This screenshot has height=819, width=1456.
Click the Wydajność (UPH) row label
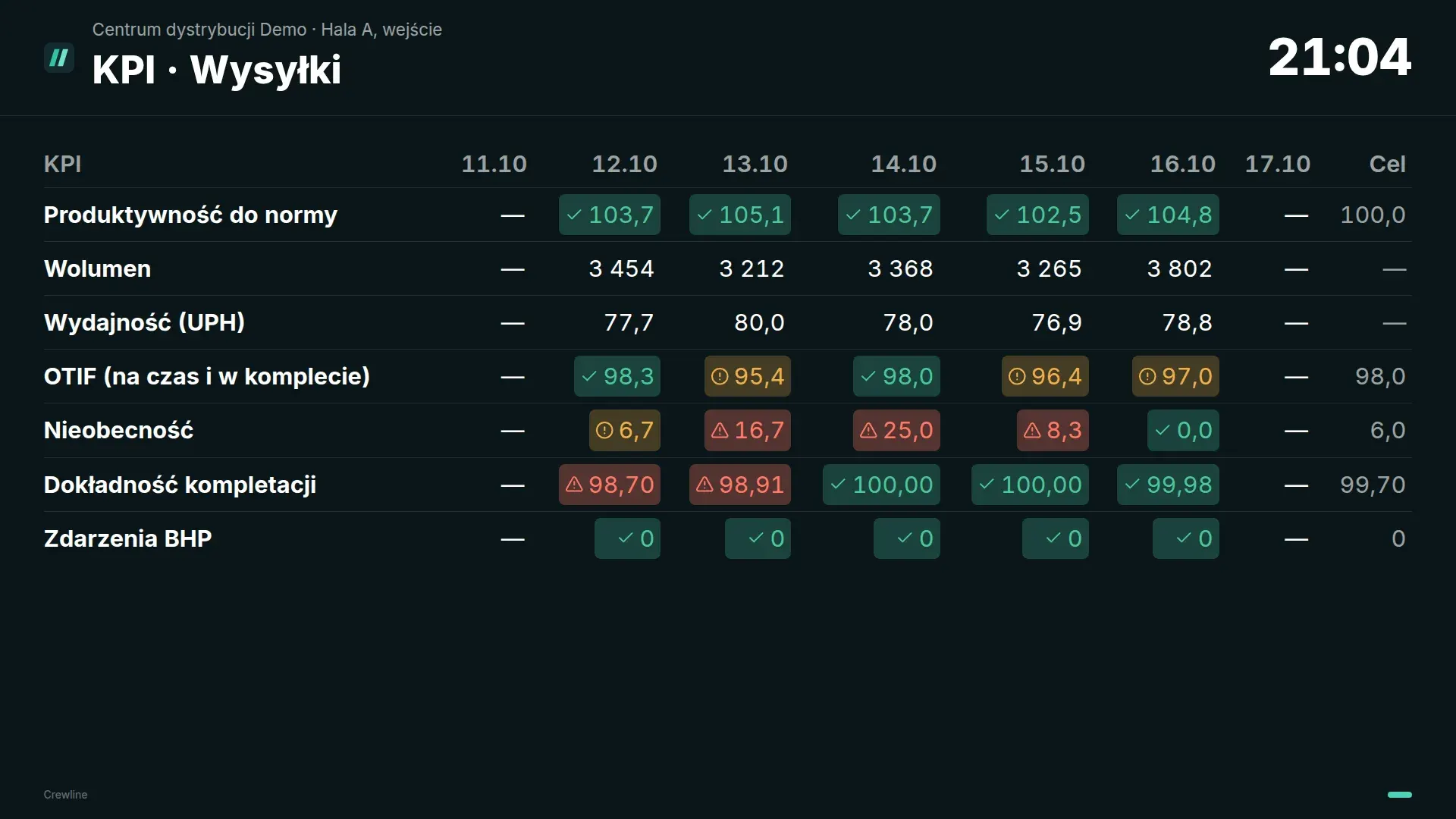tap(144, 322)
